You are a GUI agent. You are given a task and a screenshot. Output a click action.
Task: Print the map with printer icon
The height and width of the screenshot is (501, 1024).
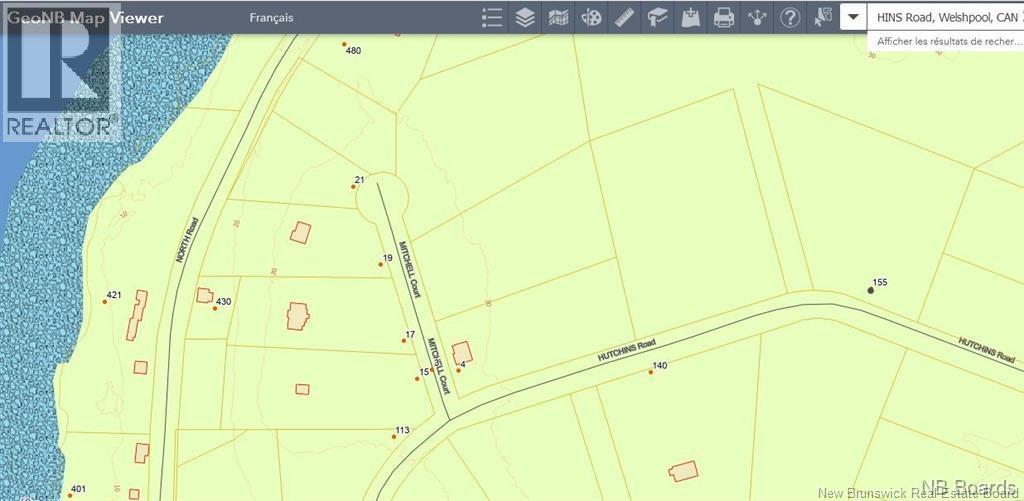coord(724,17)
